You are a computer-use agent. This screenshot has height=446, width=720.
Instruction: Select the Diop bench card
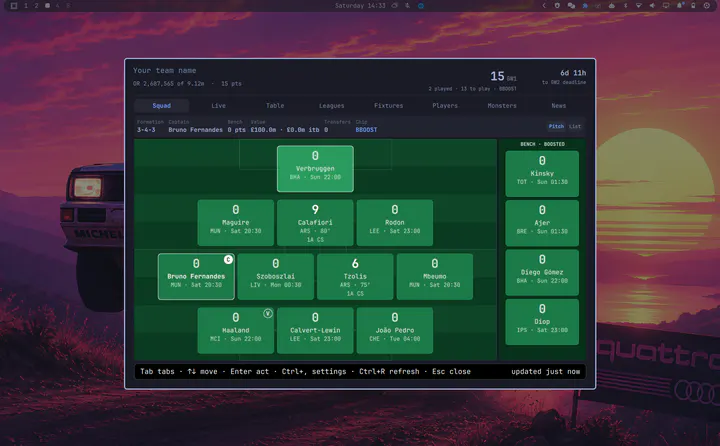coord(542,322)
